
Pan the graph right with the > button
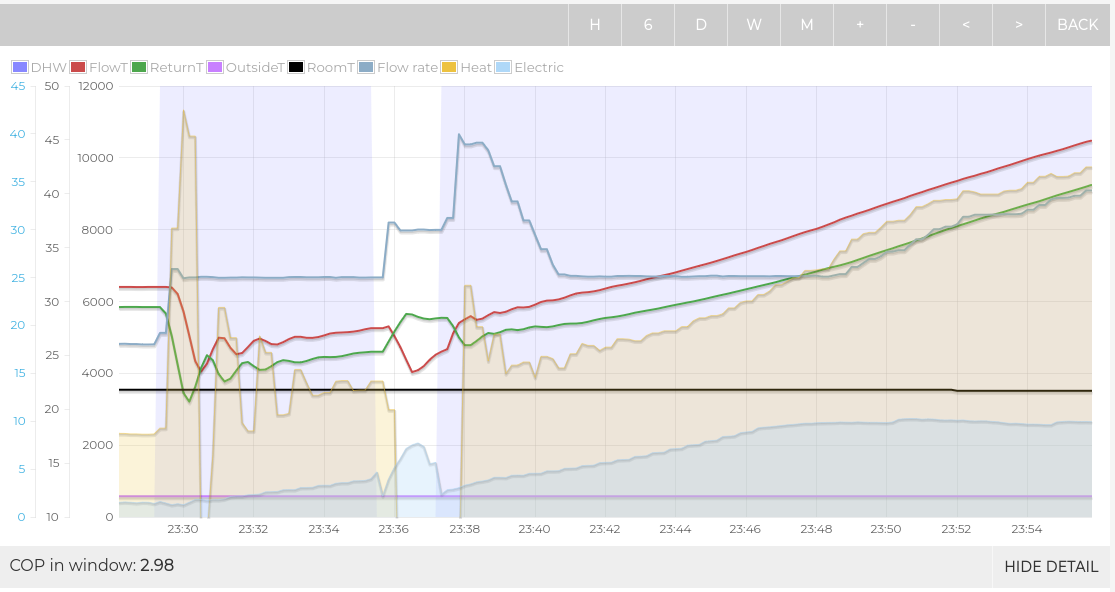tap(1019, 25)
